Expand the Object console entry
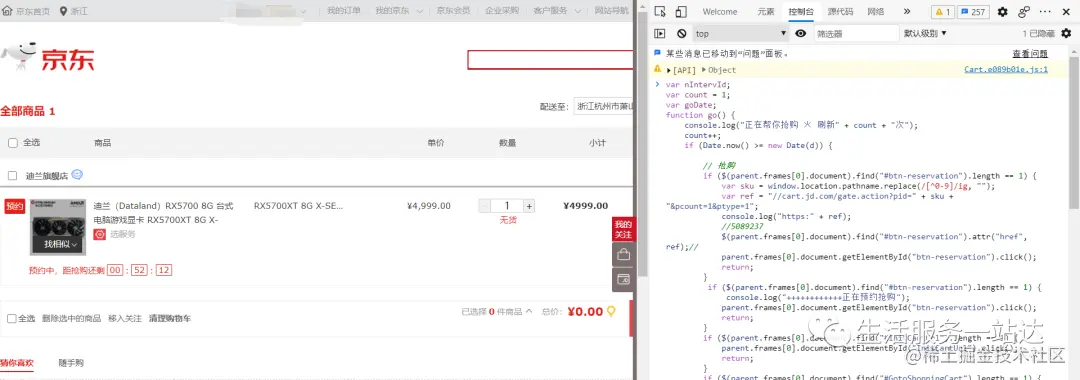 [x=704, y=70]
